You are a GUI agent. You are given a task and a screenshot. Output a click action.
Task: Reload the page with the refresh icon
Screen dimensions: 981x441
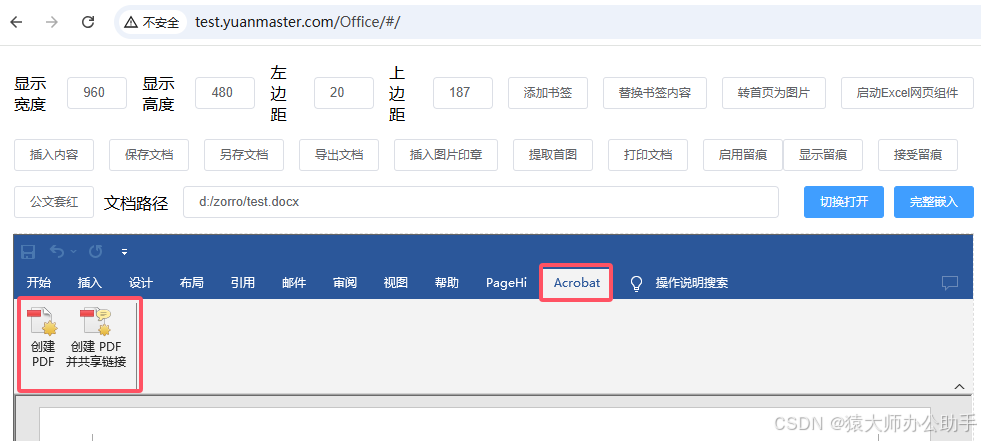[x=88, y=23]
